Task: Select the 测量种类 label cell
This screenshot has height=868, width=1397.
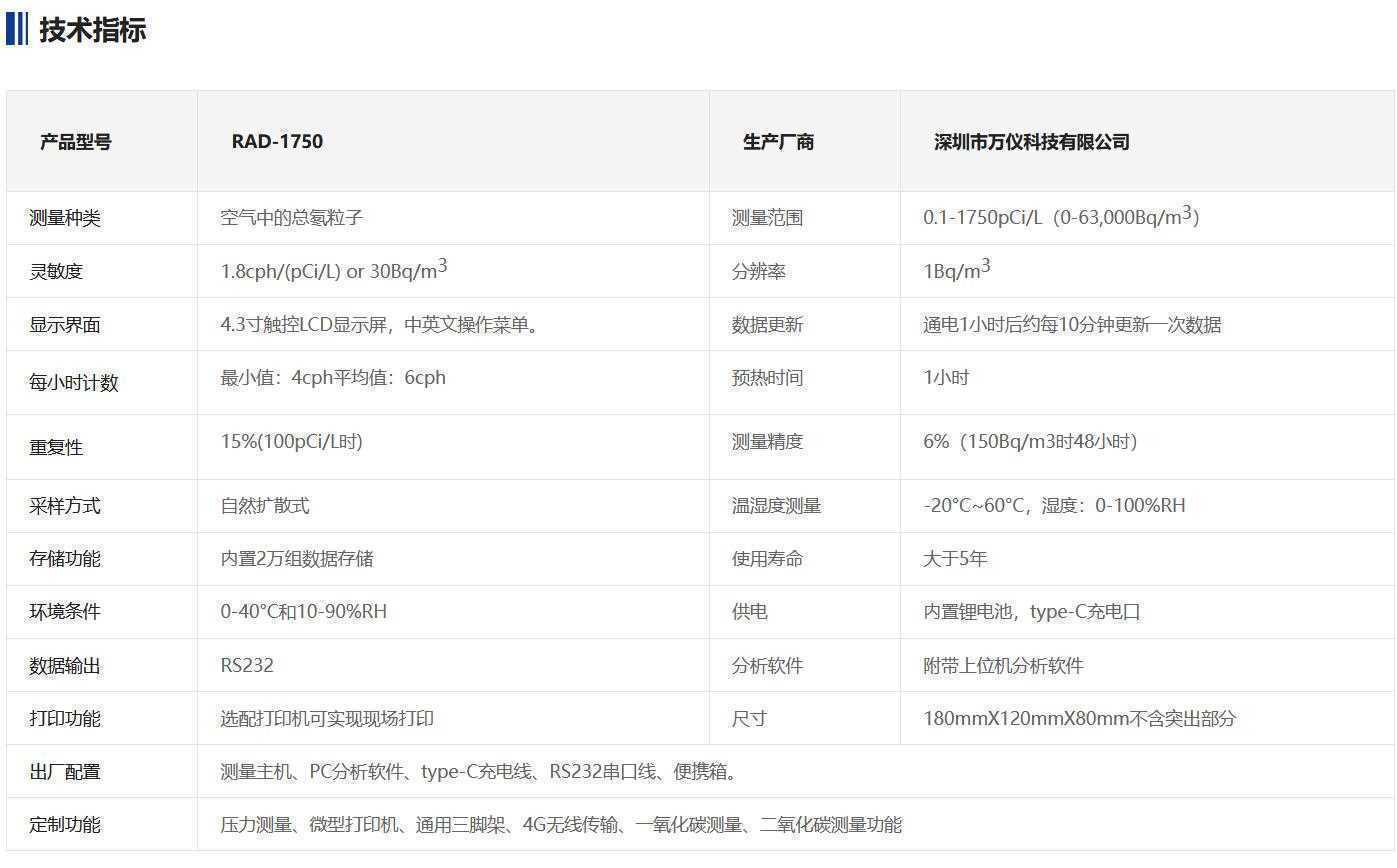Action: tap(102, 218)
